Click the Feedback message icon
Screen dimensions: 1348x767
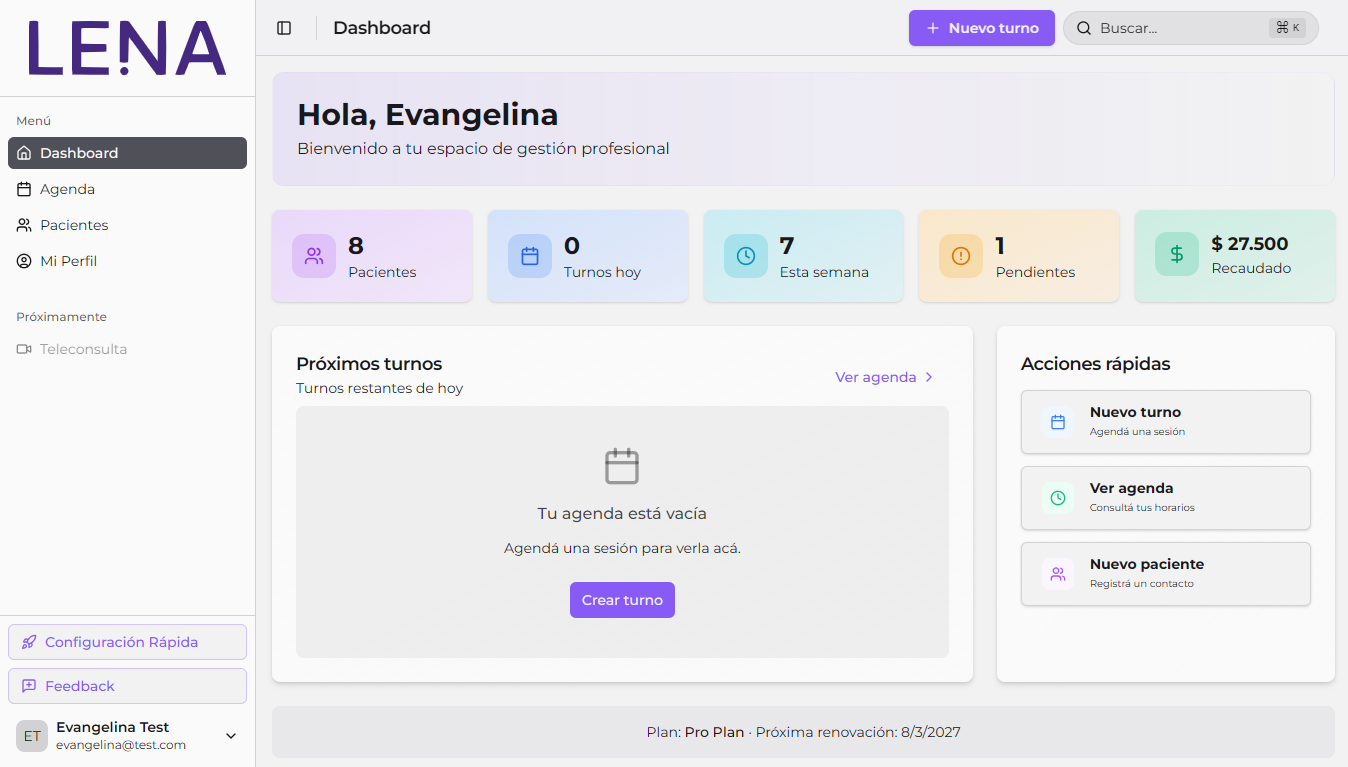pyautogui.click(x=29, y=686)
